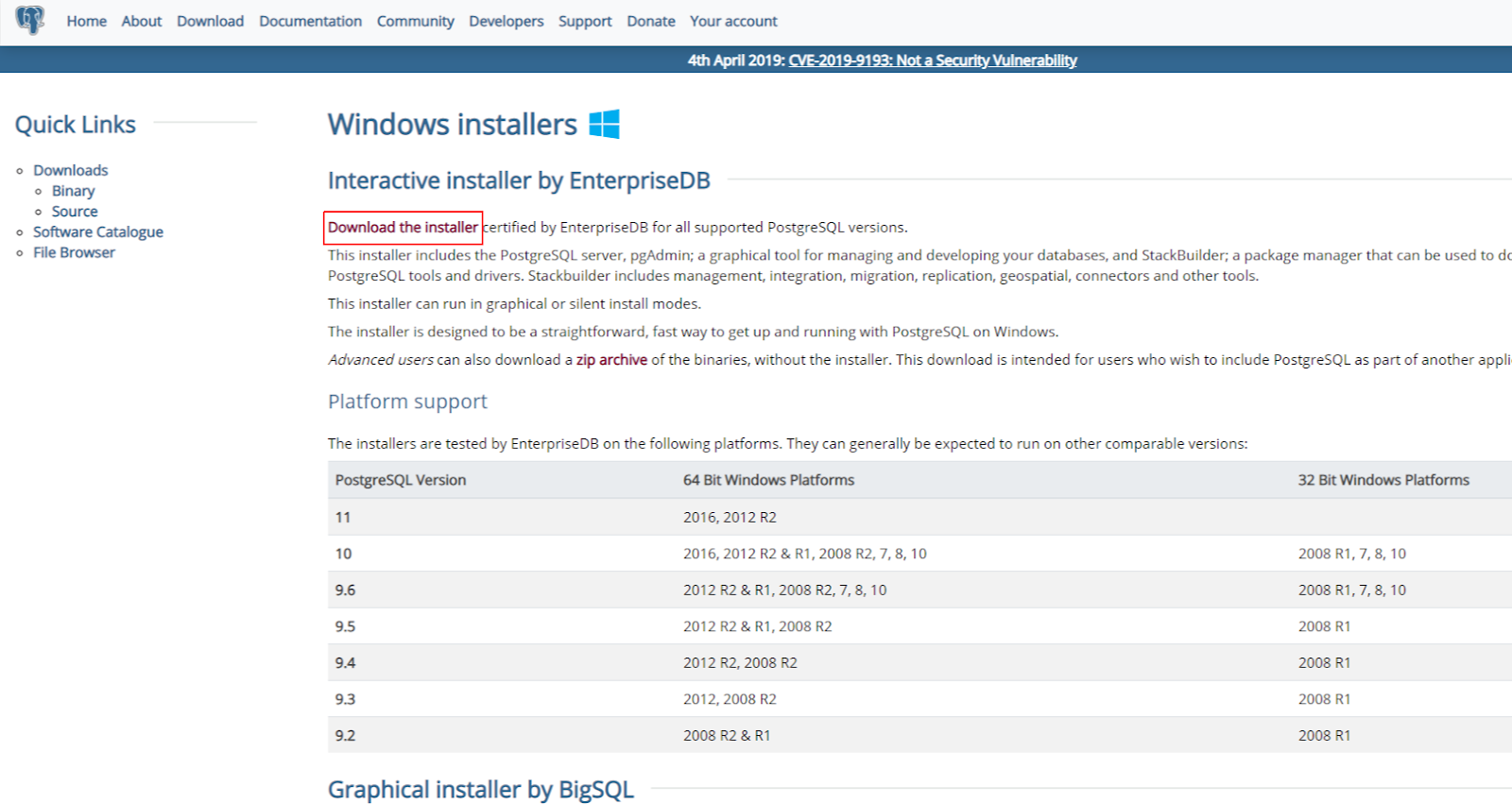
Task: Open the Support nav link
Action: point(585,21)
